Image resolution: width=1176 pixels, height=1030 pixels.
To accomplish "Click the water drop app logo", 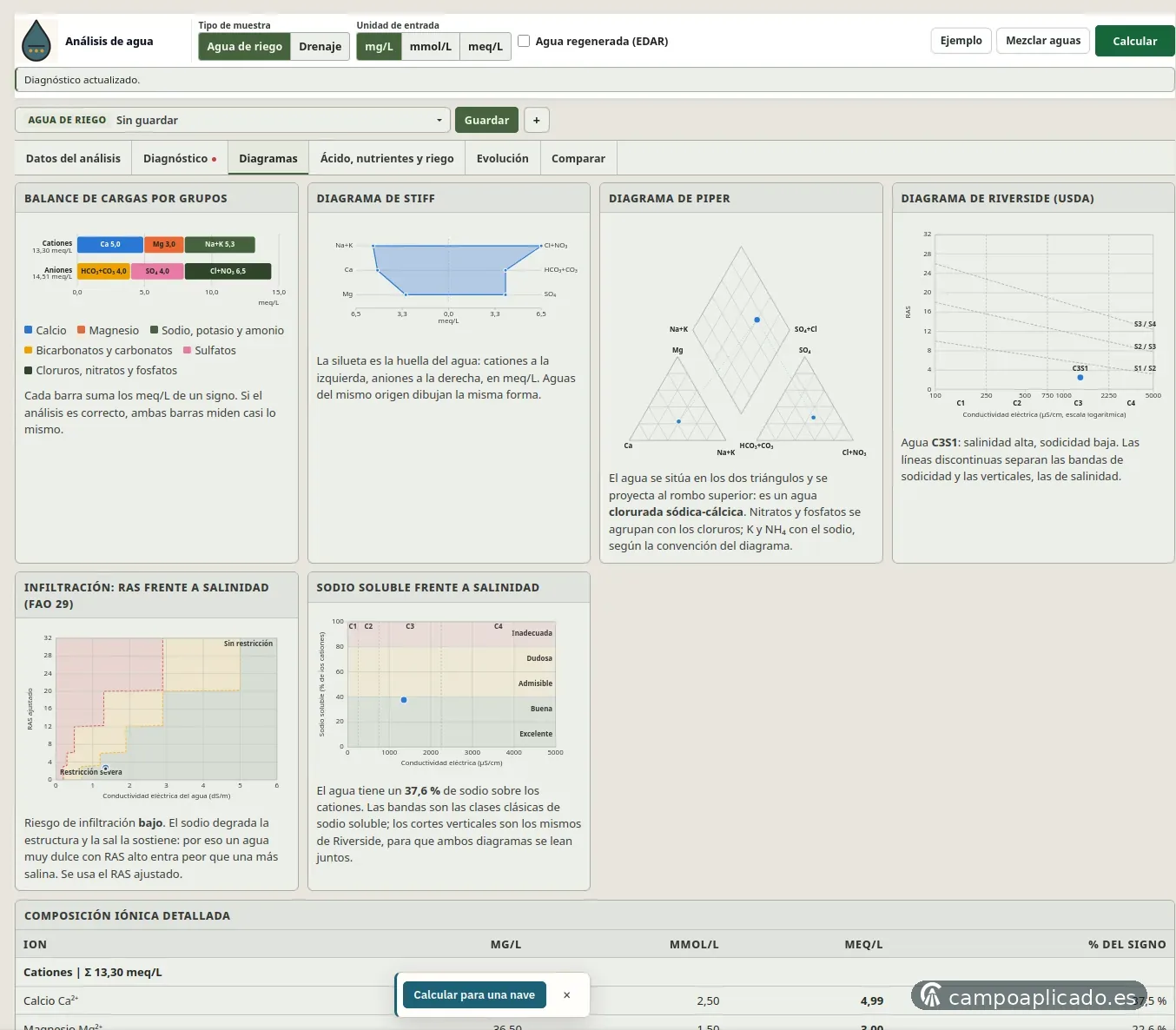I will click(36, 41).
